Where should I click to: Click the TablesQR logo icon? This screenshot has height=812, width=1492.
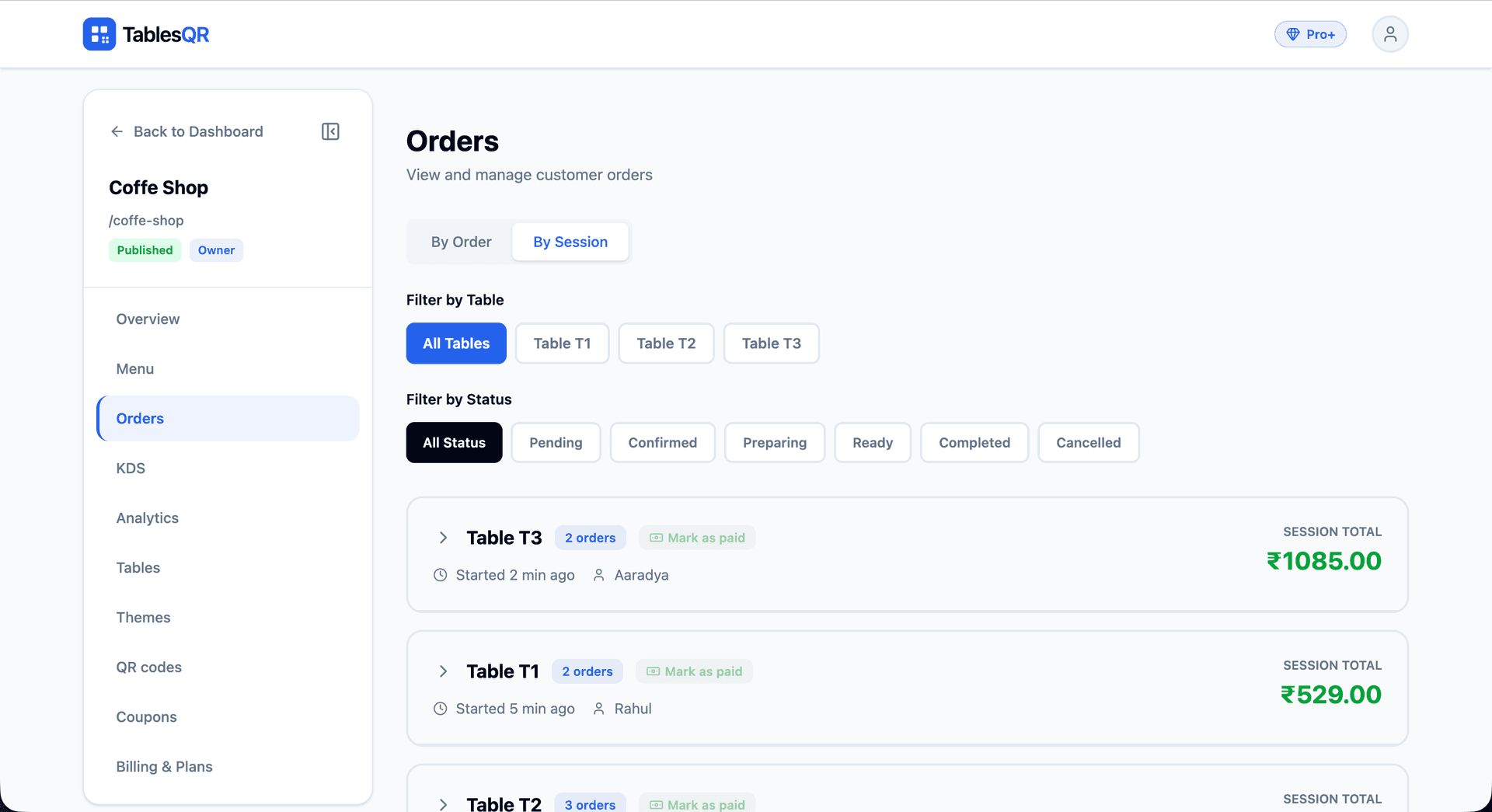99,34
